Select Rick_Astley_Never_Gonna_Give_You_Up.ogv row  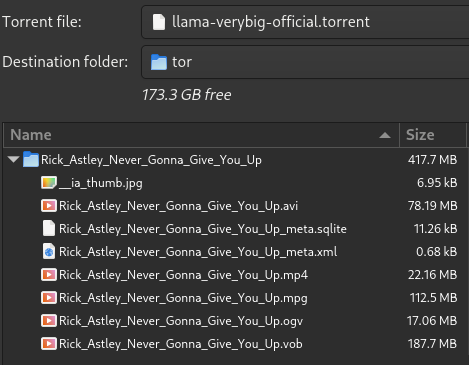point(234,321)
